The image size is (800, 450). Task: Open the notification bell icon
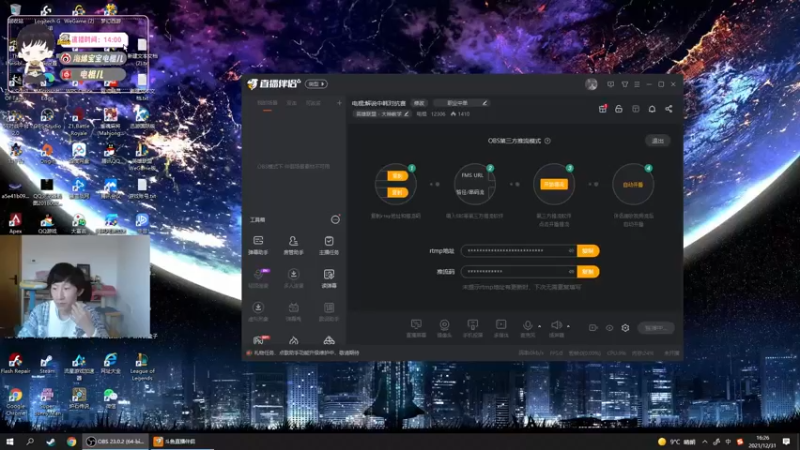tap(652, 109)
